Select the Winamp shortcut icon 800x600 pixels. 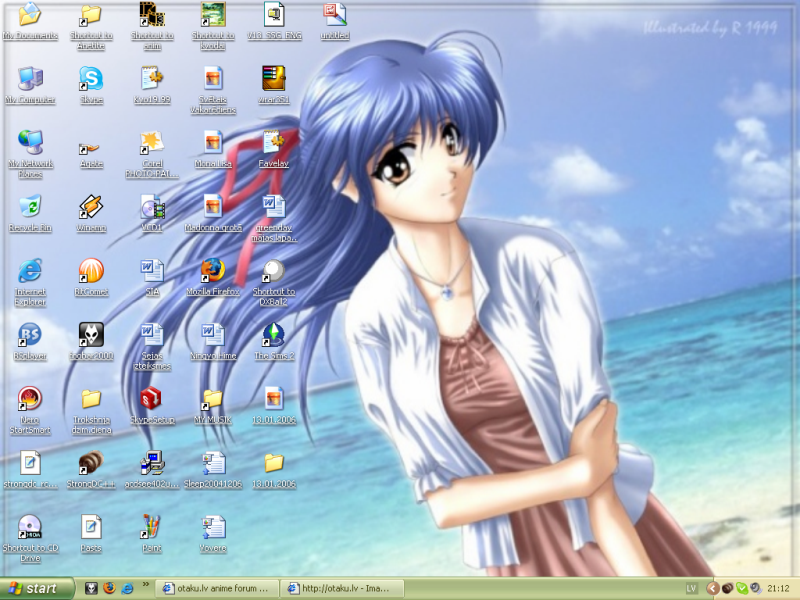pyautogui.click(x=91, y=213)
